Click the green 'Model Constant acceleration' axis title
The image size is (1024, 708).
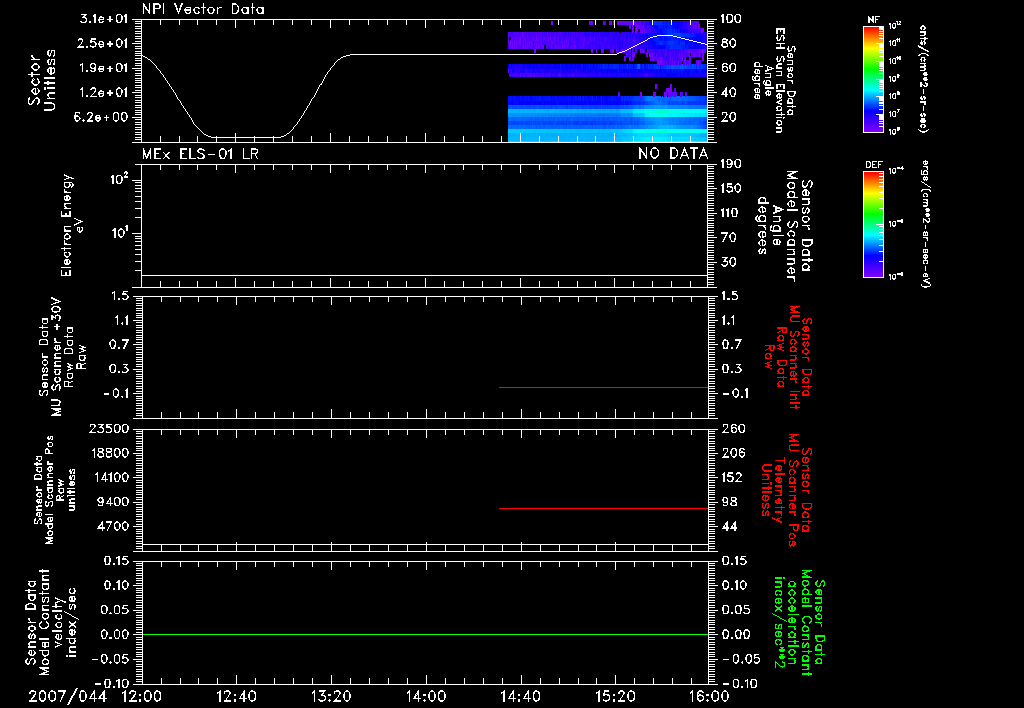click(799, 624)
